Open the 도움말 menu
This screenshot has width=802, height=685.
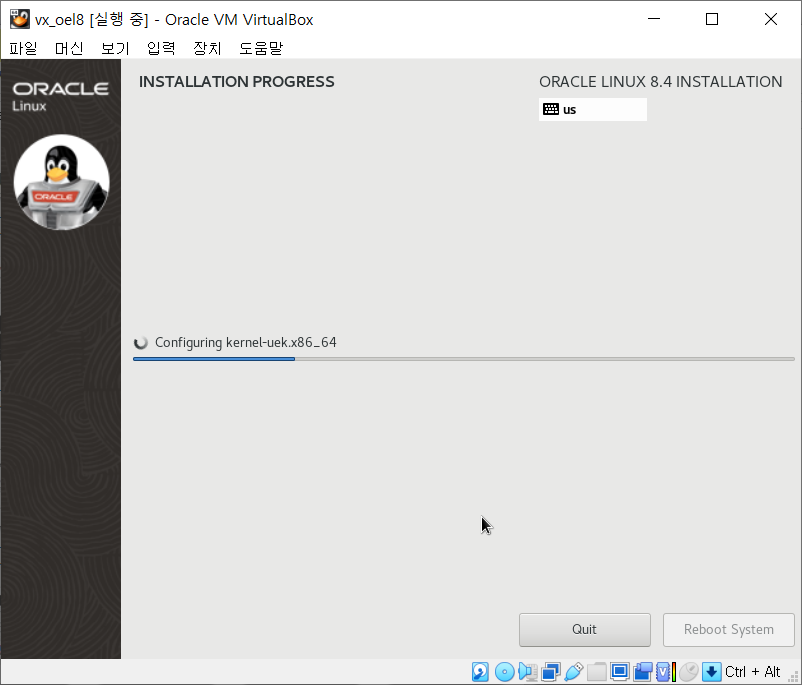[261, 48]
